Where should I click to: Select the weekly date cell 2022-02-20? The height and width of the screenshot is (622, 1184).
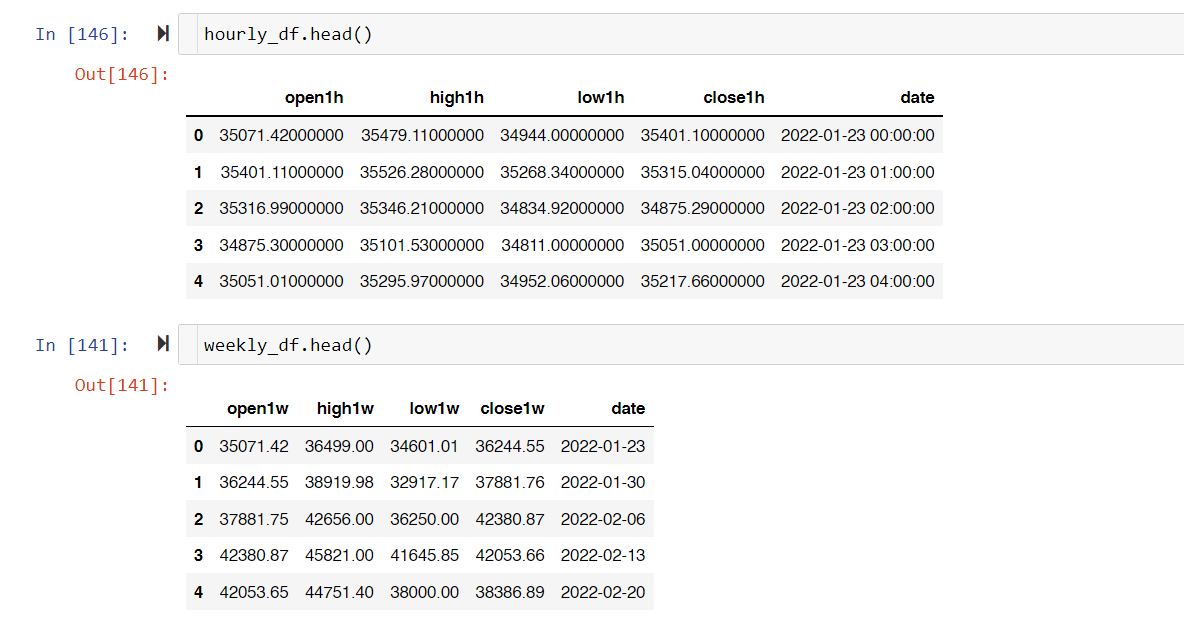[x=603, y=593]
